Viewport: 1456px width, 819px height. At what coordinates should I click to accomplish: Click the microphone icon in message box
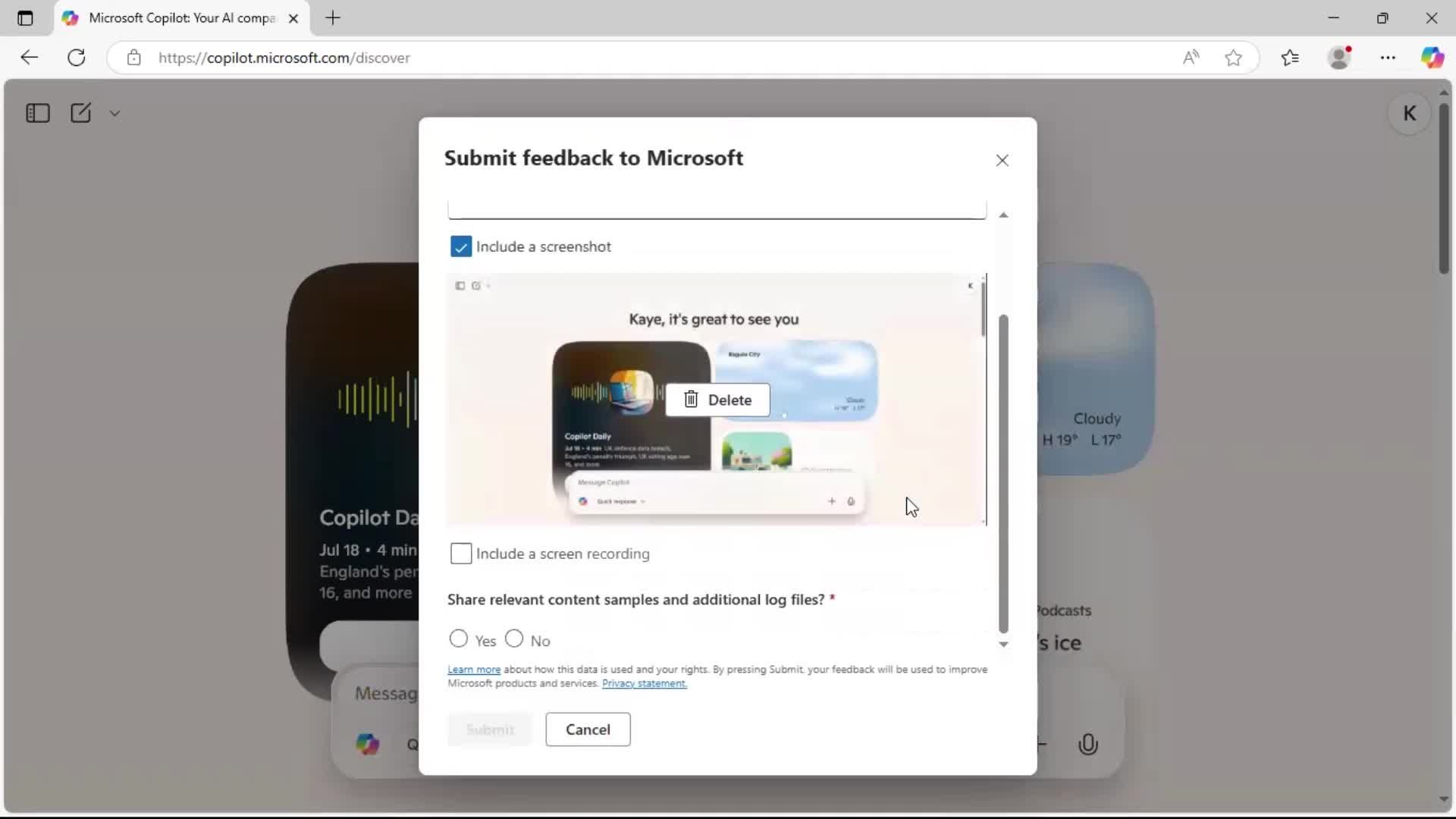click(1087, 745)
